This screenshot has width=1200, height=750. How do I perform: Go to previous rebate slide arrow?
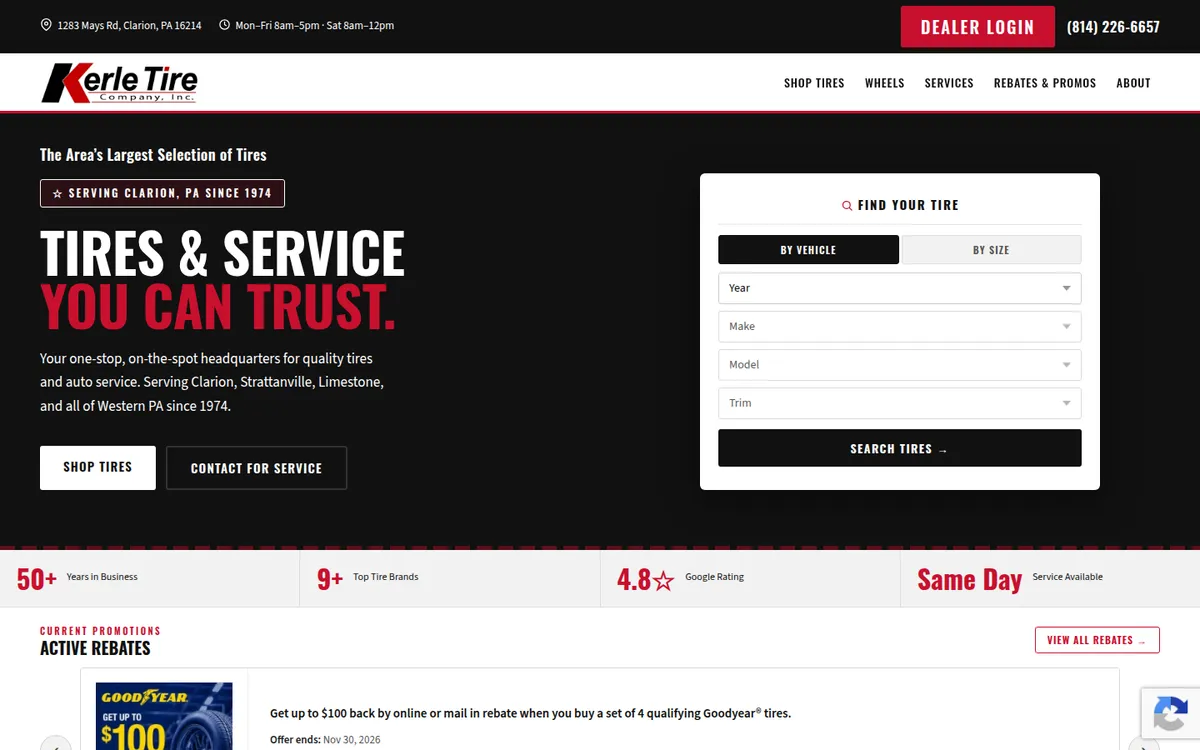tap(56, 743)
